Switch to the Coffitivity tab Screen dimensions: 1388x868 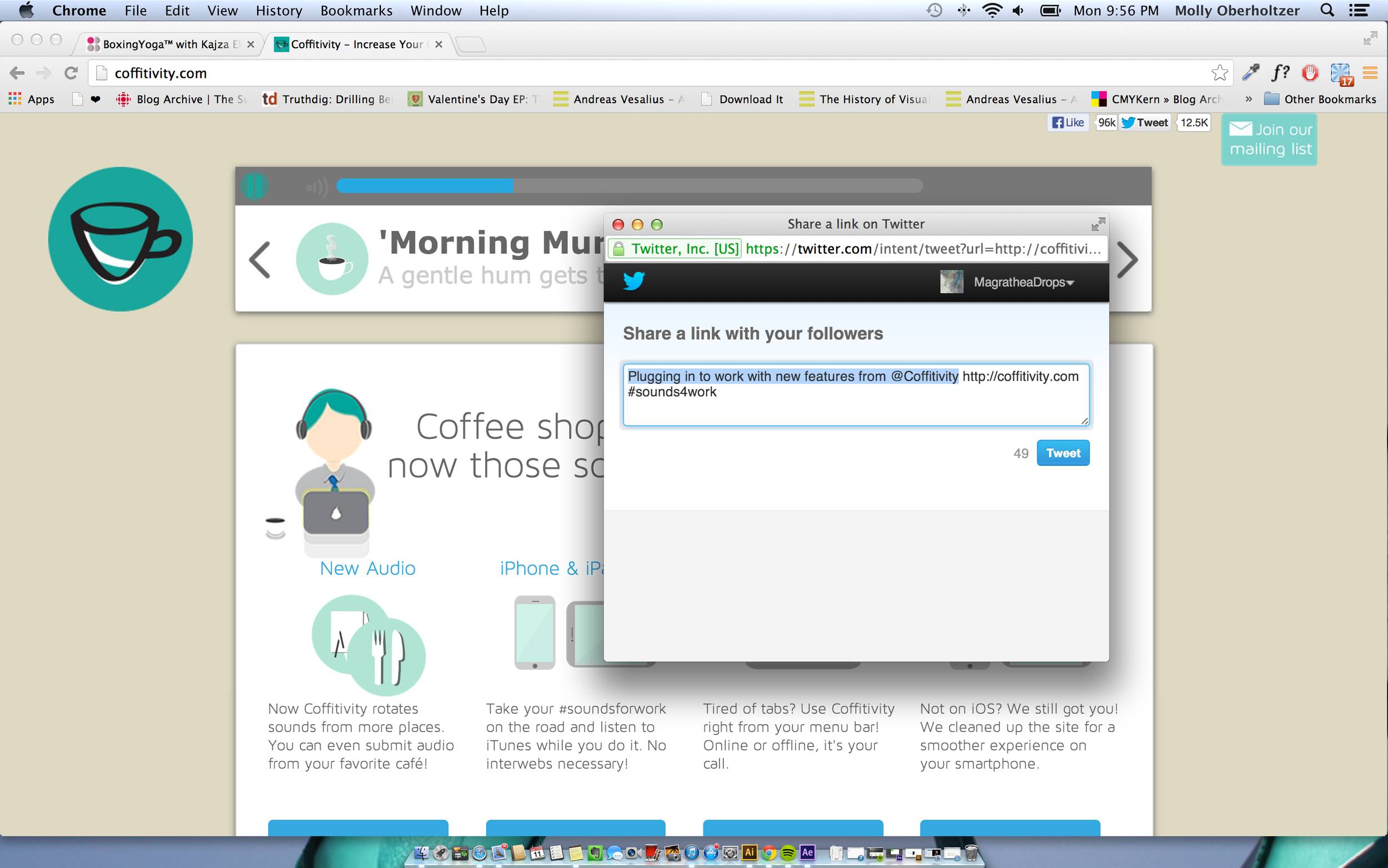pos(357,44)
